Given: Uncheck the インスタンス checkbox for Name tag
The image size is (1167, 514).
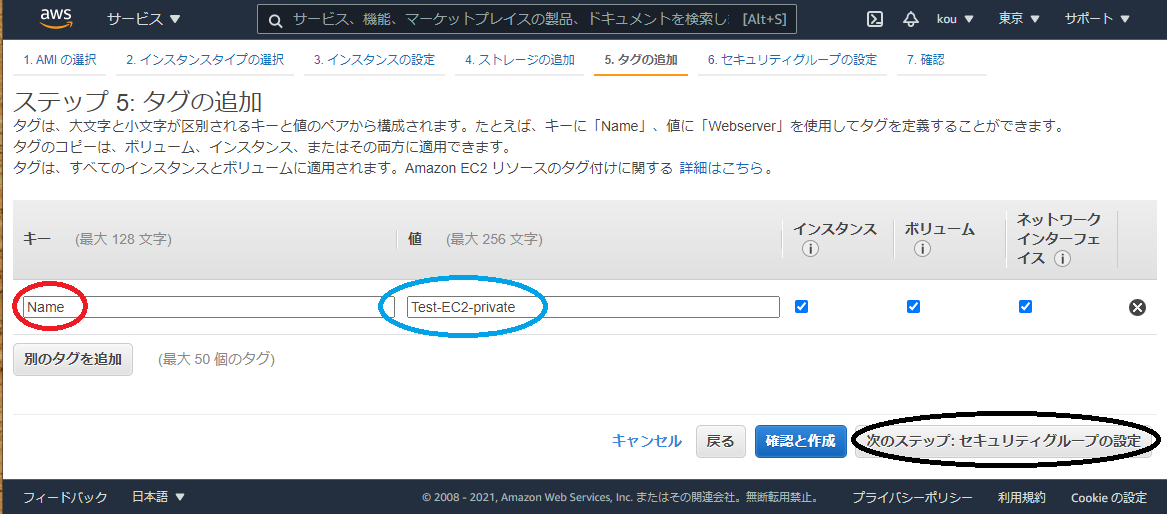Looking at the screenshot, I should click(802, 306).
